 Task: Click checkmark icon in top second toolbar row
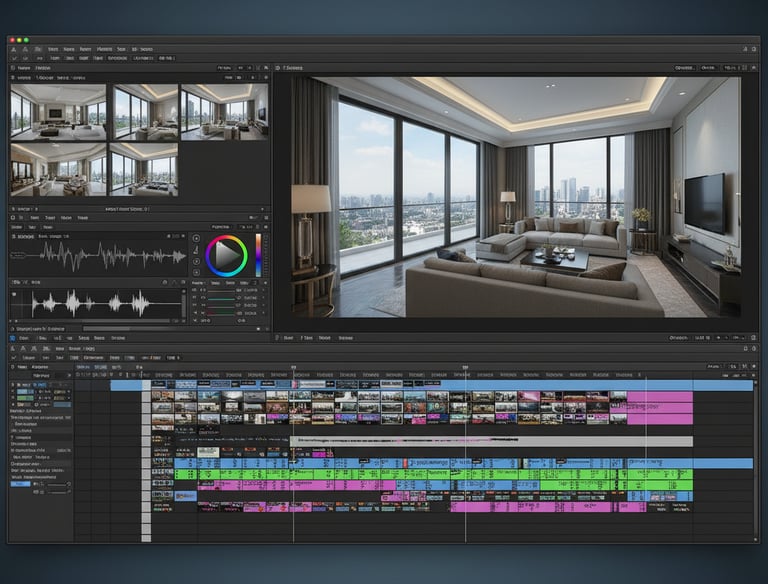pyautogui.click(x=14, y=58)
